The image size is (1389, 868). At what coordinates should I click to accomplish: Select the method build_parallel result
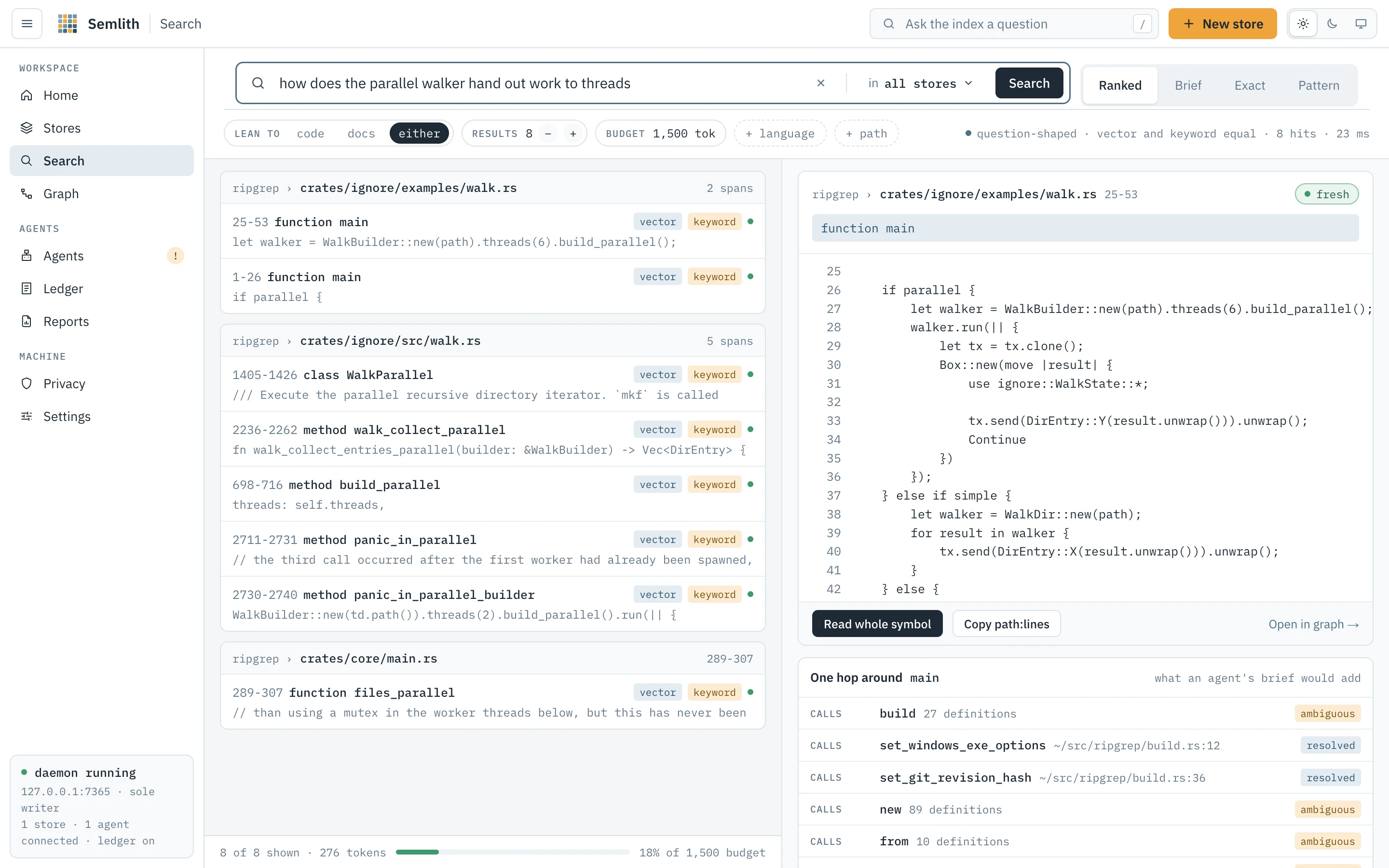(492, 494)
